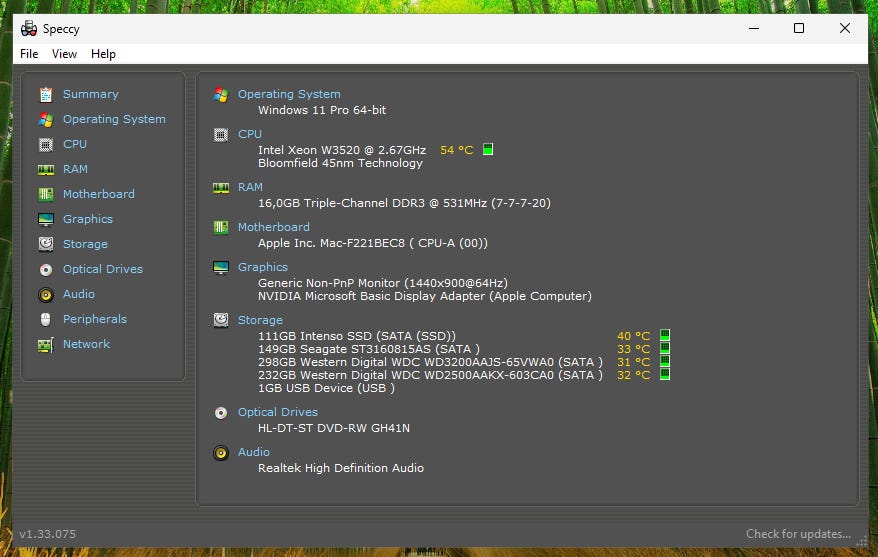This screenshot has height=557, width=878.
Task: Click the Operating System flag icon in sidebar
Action: [x=46, y=119]
